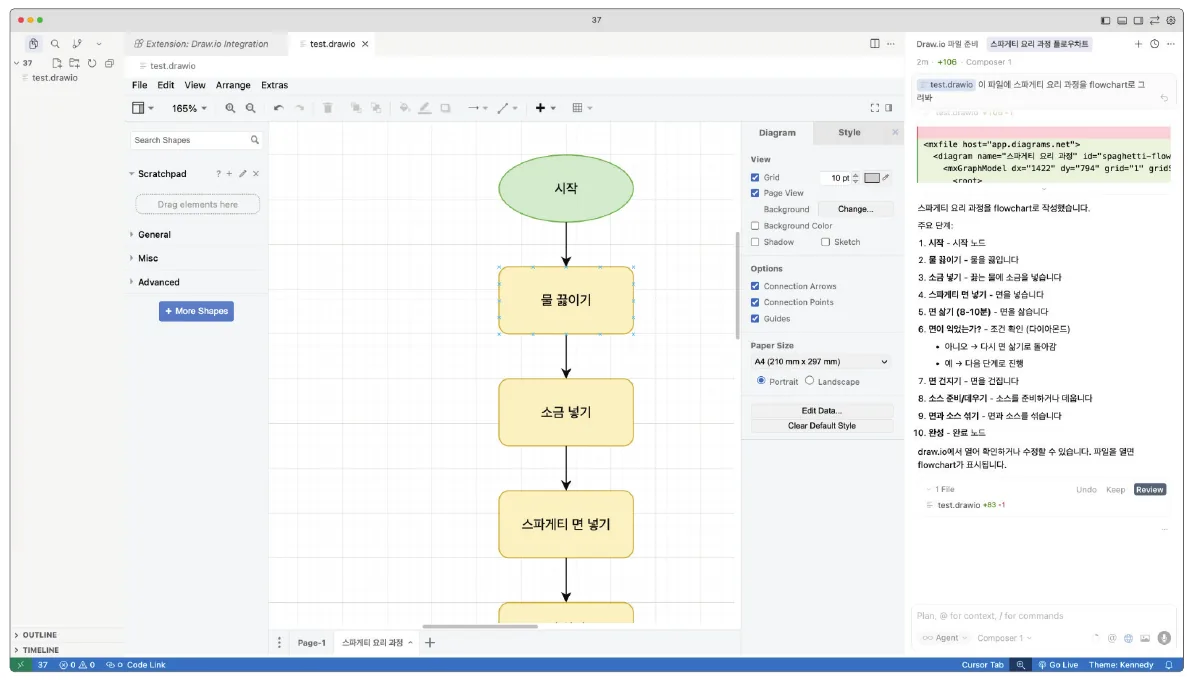Image resolution: width=1192 pixels, height=680 pixels.
Task: Edit the Scratchpad with pencil icon
Action: point(243,173)
